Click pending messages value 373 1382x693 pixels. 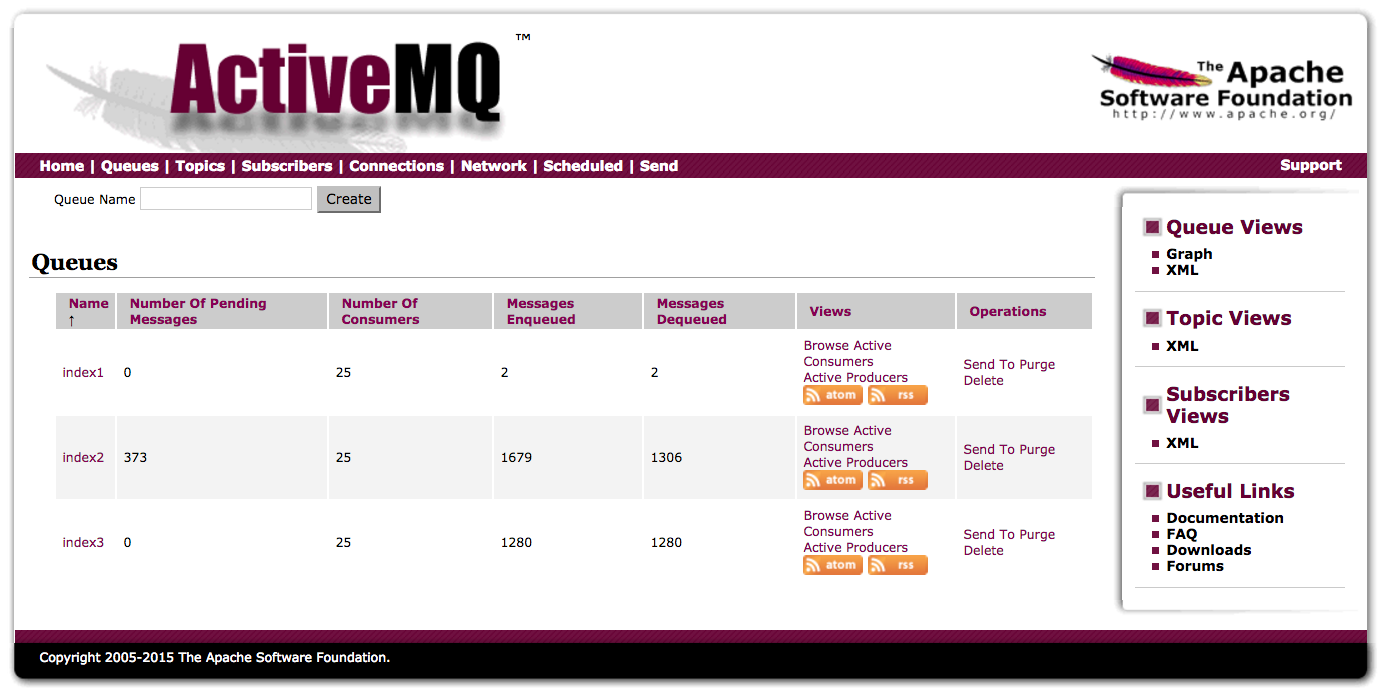135,457
